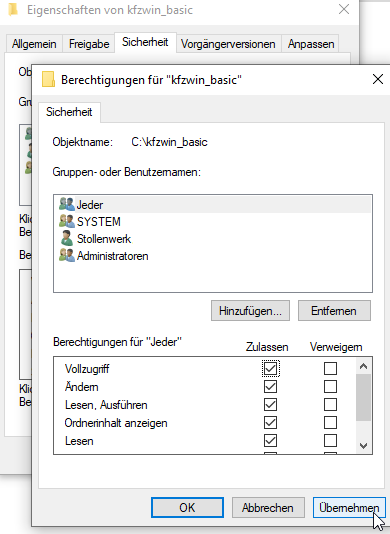This screenshot has width=390, height=534.
Task: Click the Vollzugriff permission label
Action: [87, 368]
